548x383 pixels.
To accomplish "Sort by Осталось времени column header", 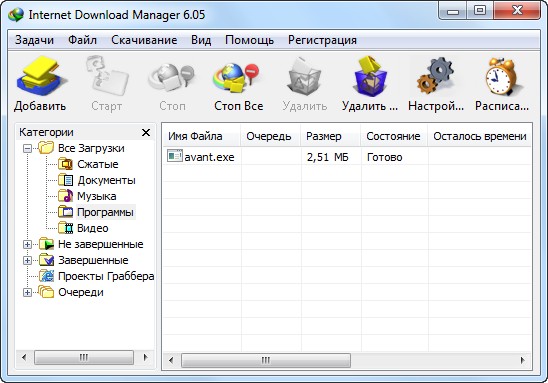I will pos(480,136).
